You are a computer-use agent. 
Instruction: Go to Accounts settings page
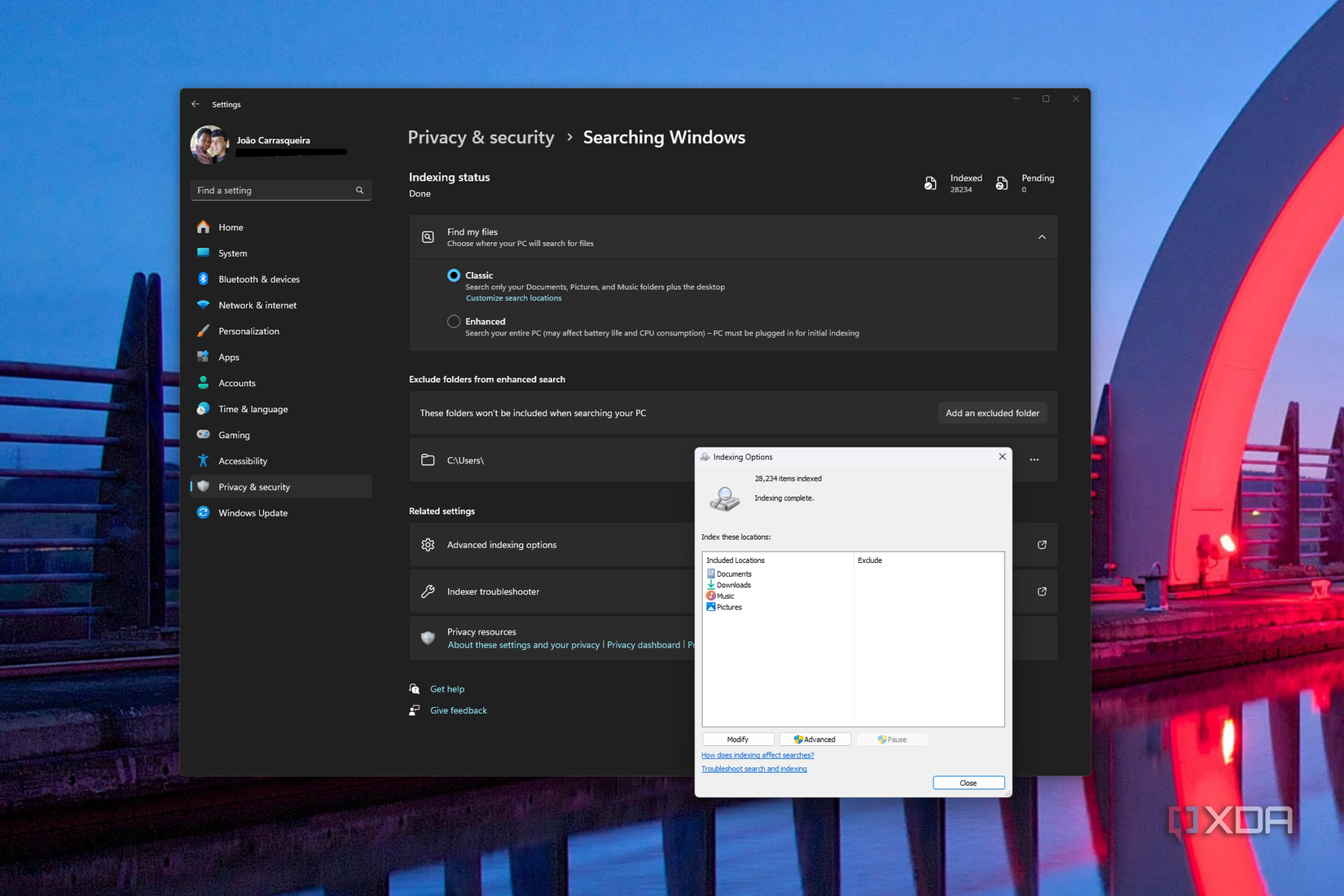[281, 383]
